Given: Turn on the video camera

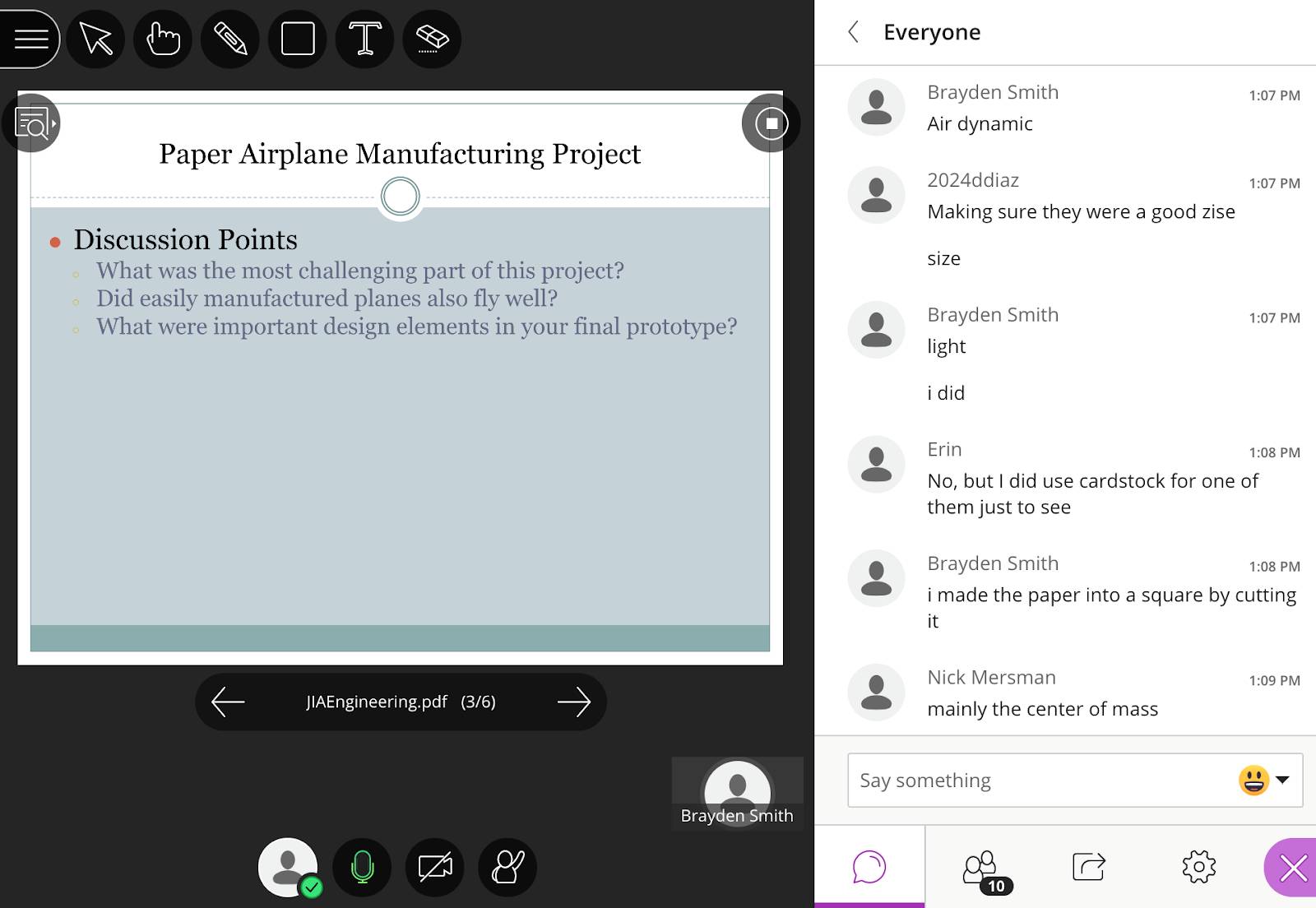Looking at the screenshot, I should [x=435, y=867].
